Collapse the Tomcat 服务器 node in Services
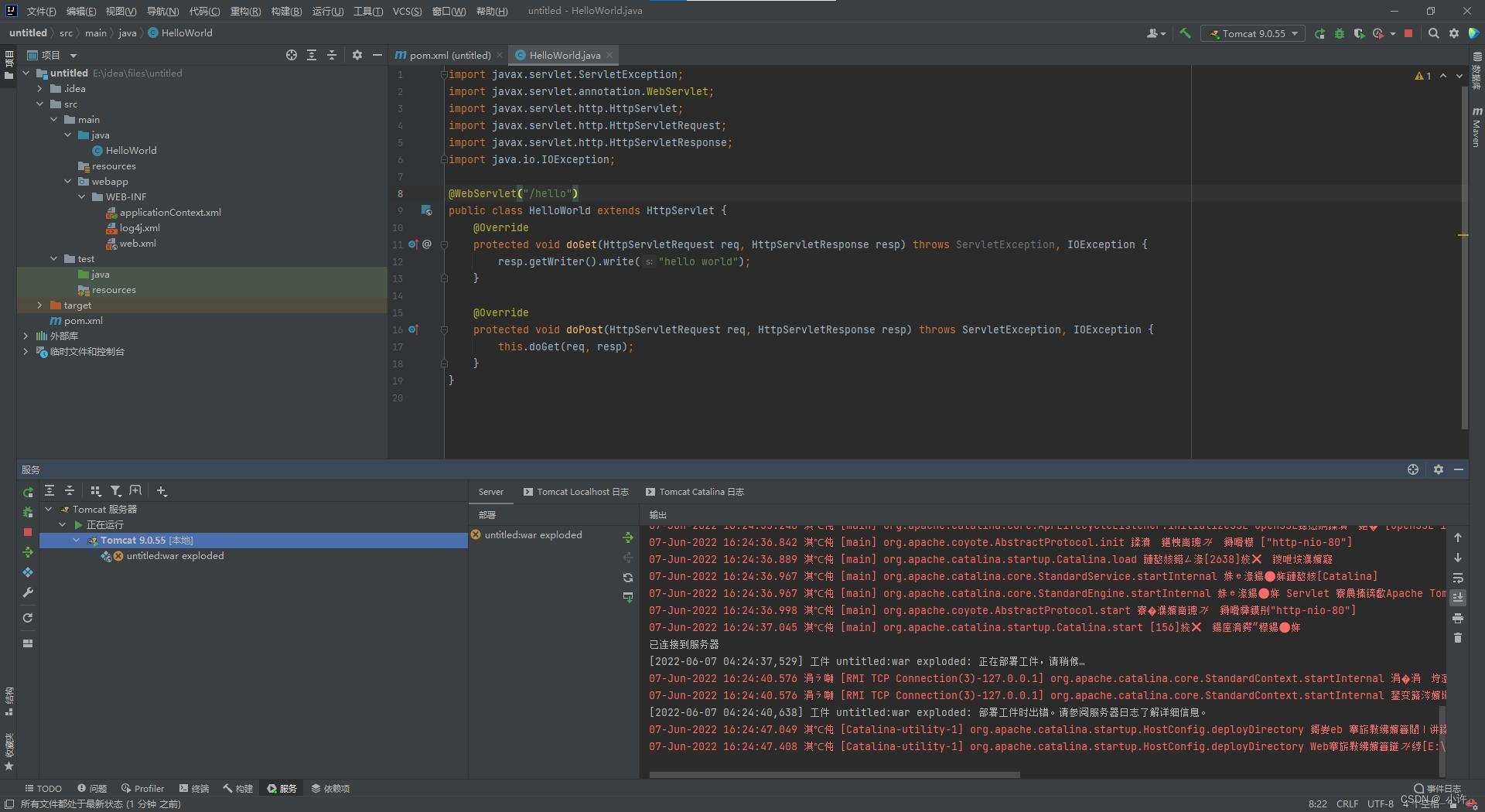The image size is (1485, 812). [48, 509]
